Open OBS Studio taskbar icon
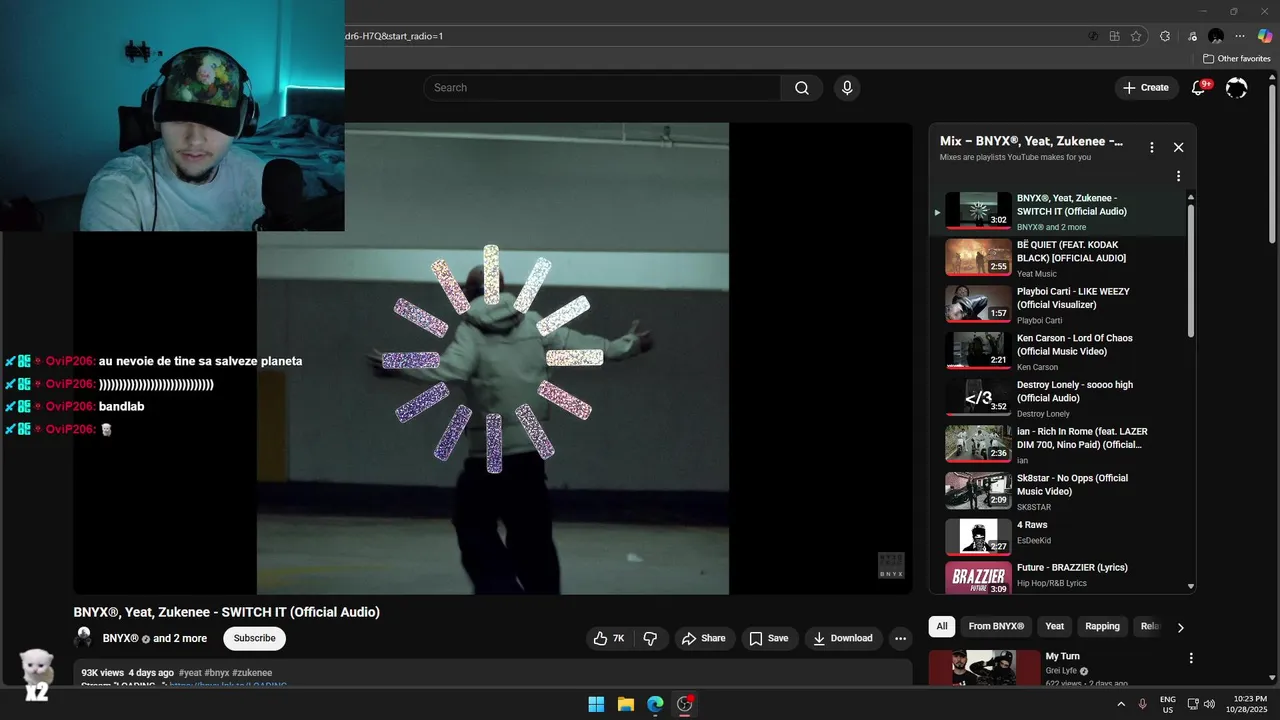The height and width of the screenshot is (720, 1280). 685,704
